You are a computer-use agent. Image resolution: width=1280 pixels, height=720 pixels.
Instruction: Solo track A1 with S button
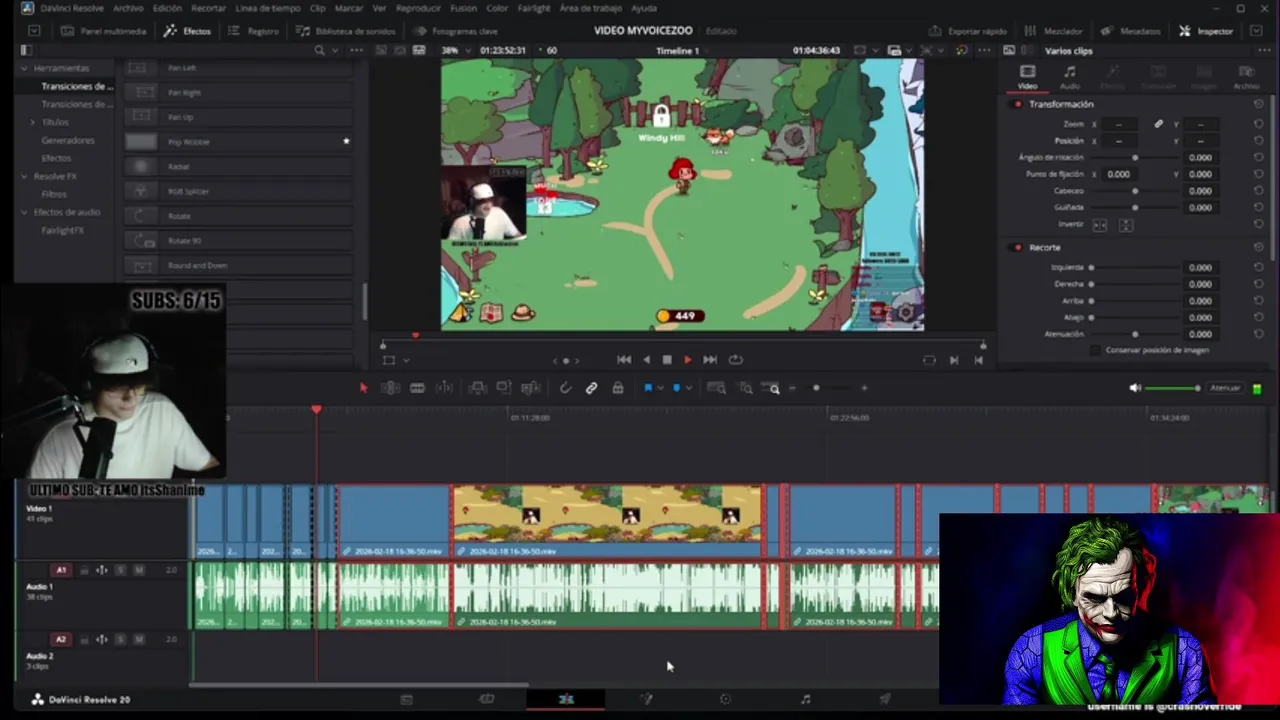(x=120, y=570)
